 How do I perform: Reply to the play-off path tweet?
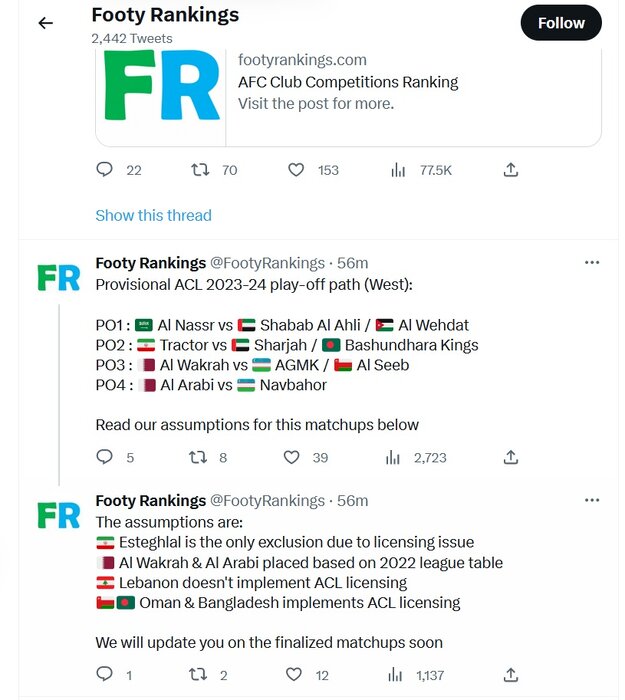click(104, 457)
